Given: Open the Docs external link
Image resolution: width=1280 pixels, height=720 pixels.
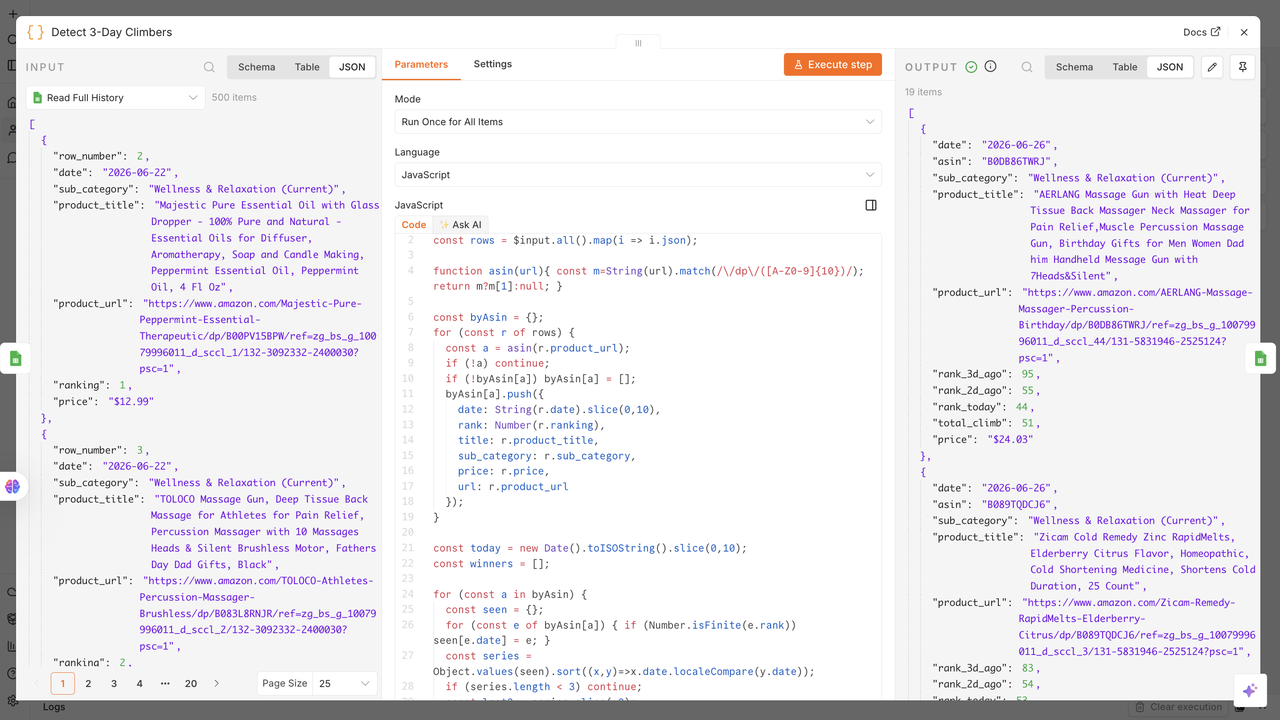Looking at the screenshot, I should 1201,32.
